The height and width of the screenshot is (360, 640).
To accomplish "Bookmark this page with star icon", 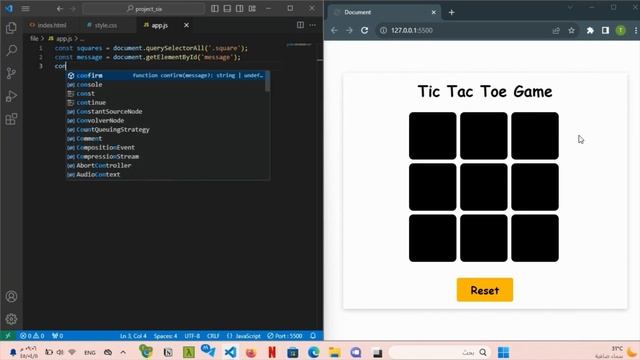I will (x=571, y=30).
